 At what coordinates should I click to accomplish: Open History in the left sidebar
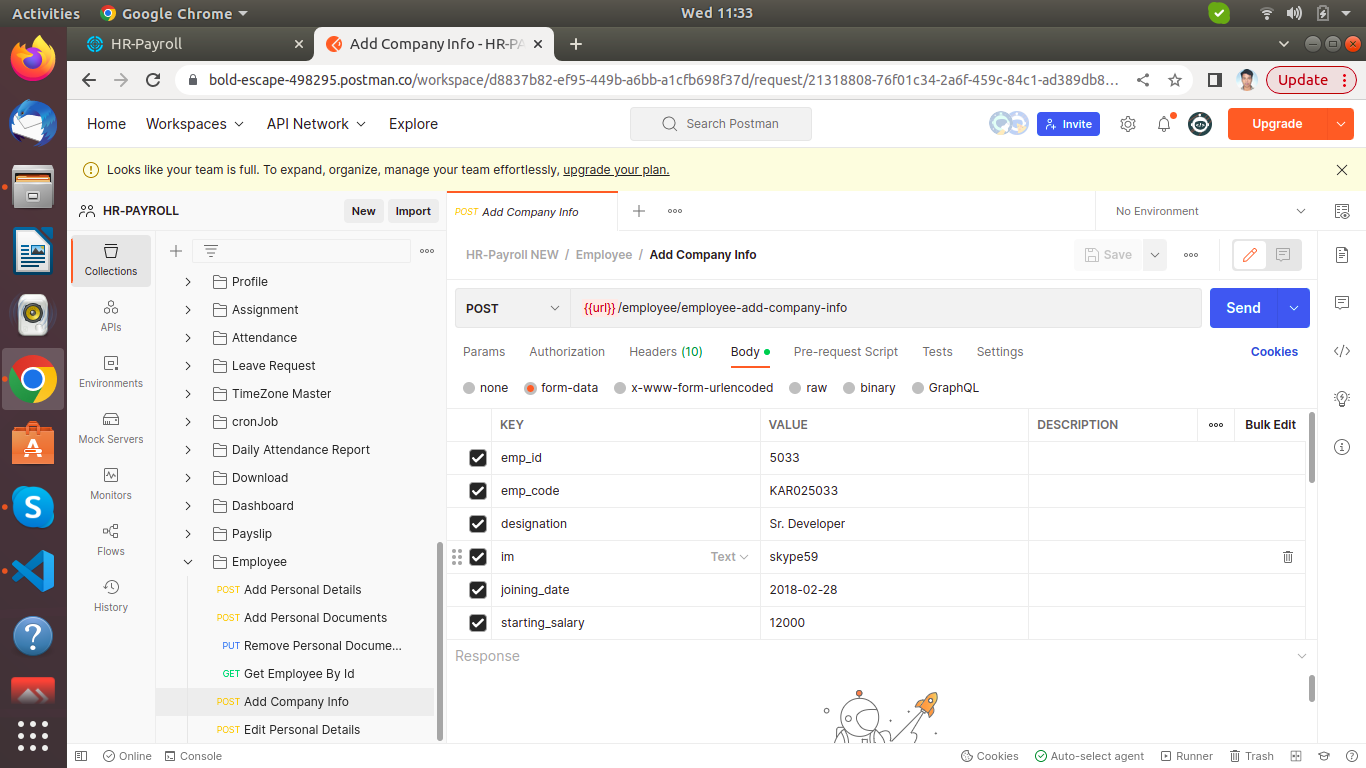pos(110,596)
